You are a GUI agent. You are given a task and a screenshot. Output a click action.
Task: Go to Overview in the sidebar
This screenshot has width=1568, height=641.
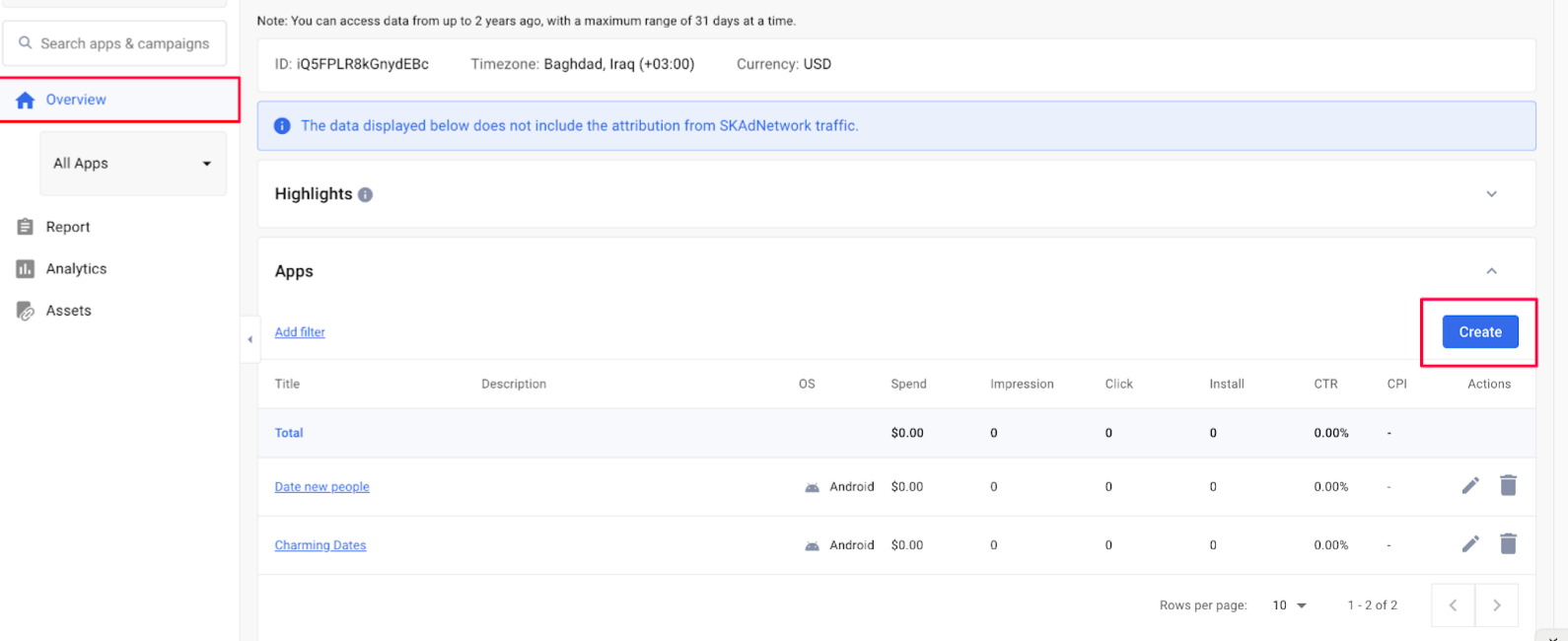coord(76,100)
